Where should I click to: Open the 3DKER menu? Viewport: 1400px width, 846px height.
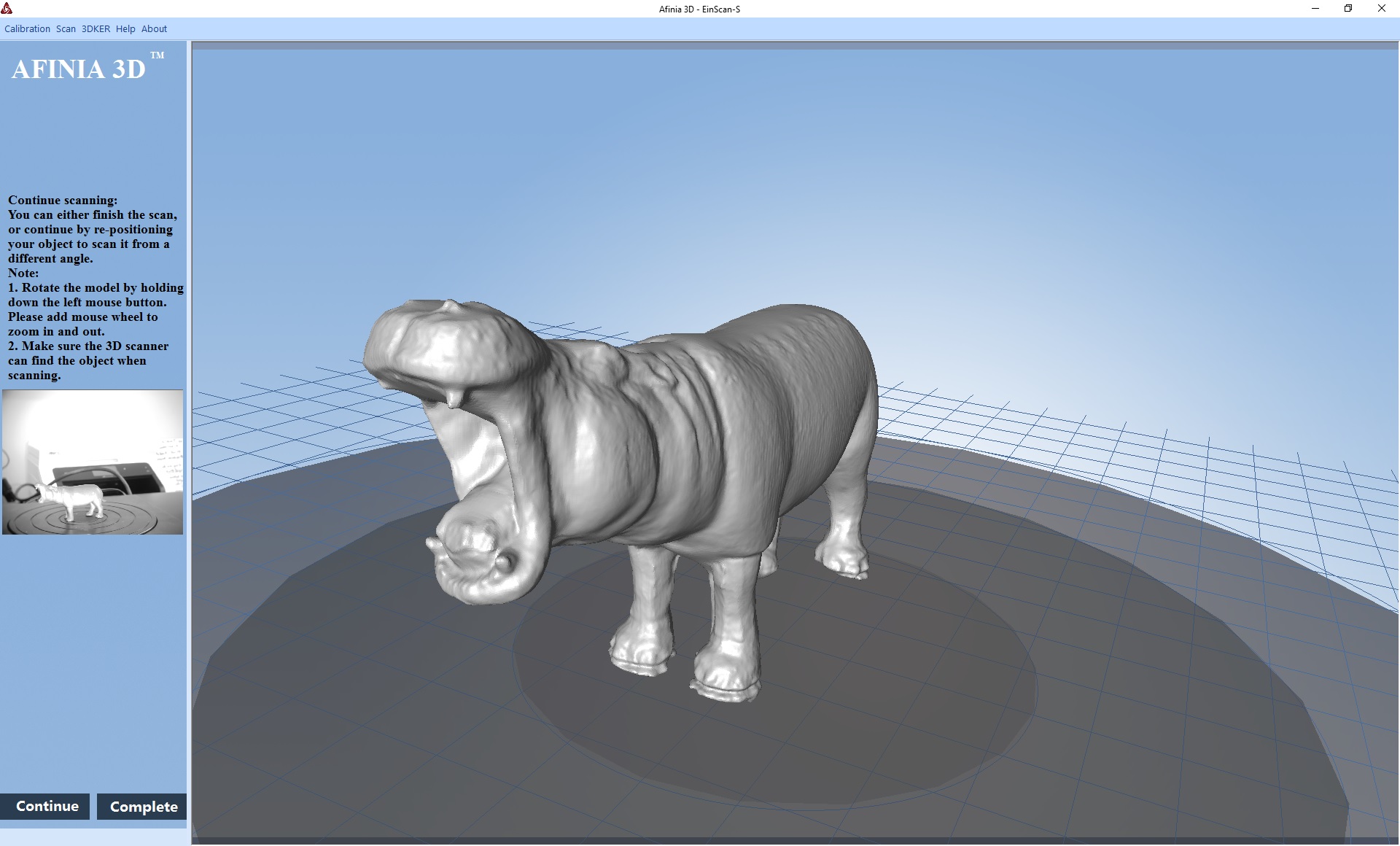tap(96, 29)
